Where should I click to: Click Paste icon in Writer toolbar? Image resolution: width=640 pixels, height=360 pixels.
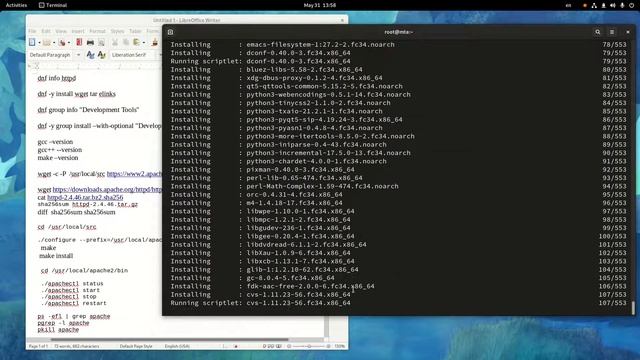137,42
